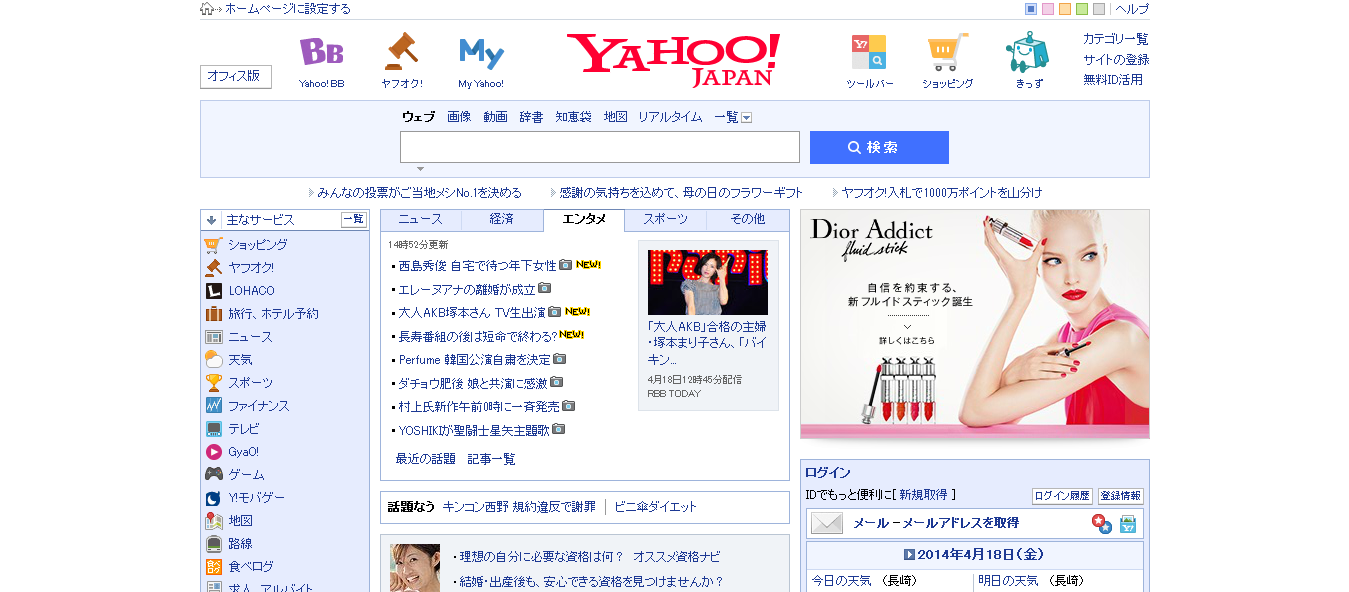The image size is (1349, 592).
Task: Select the リアルタイム search category
Action: click(670, 117)
